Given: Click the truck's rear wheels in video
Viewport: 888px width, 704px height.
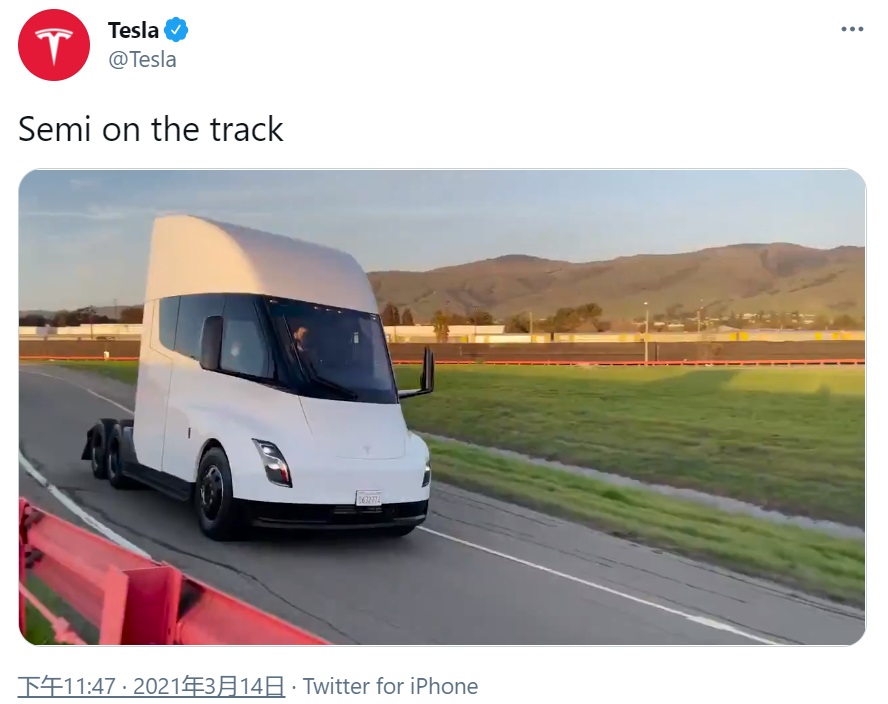Looking at the screenshot, I should [109, 453].
